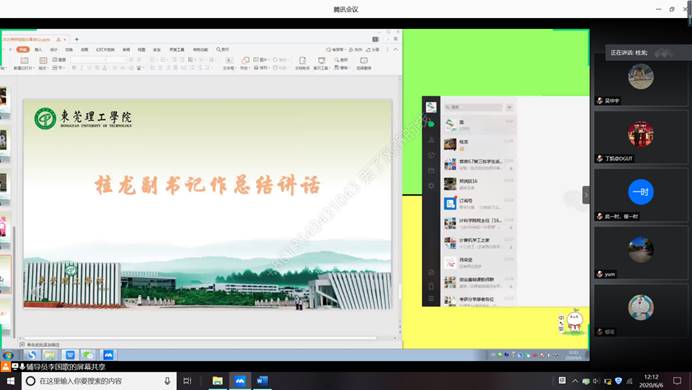Open Word from the Windows taskbar
Screen dimensions: 692x390
[x=262, y=381]
